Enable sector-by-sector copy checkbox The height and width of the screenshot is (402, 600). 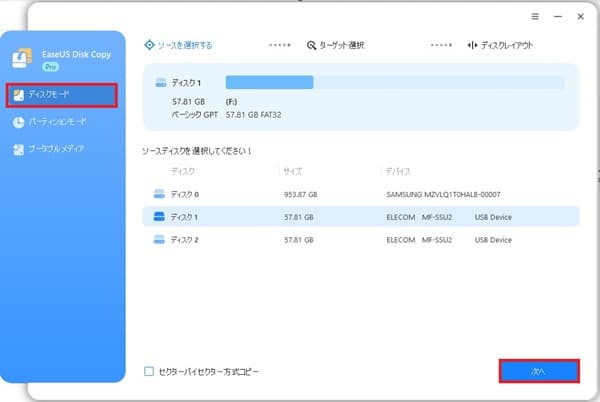(x=149, y=371)
